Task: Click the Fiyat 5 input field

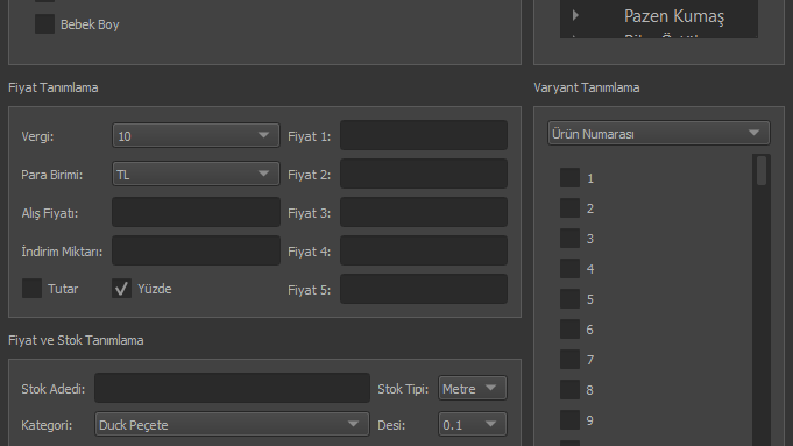Action: click(x=424, y=289)
